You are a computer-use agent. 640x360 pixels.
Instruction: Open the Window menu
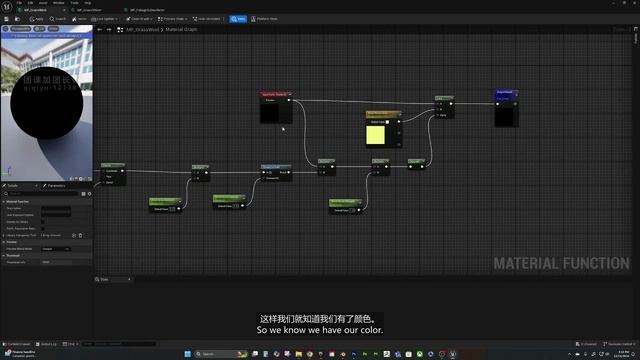[58, 3]
